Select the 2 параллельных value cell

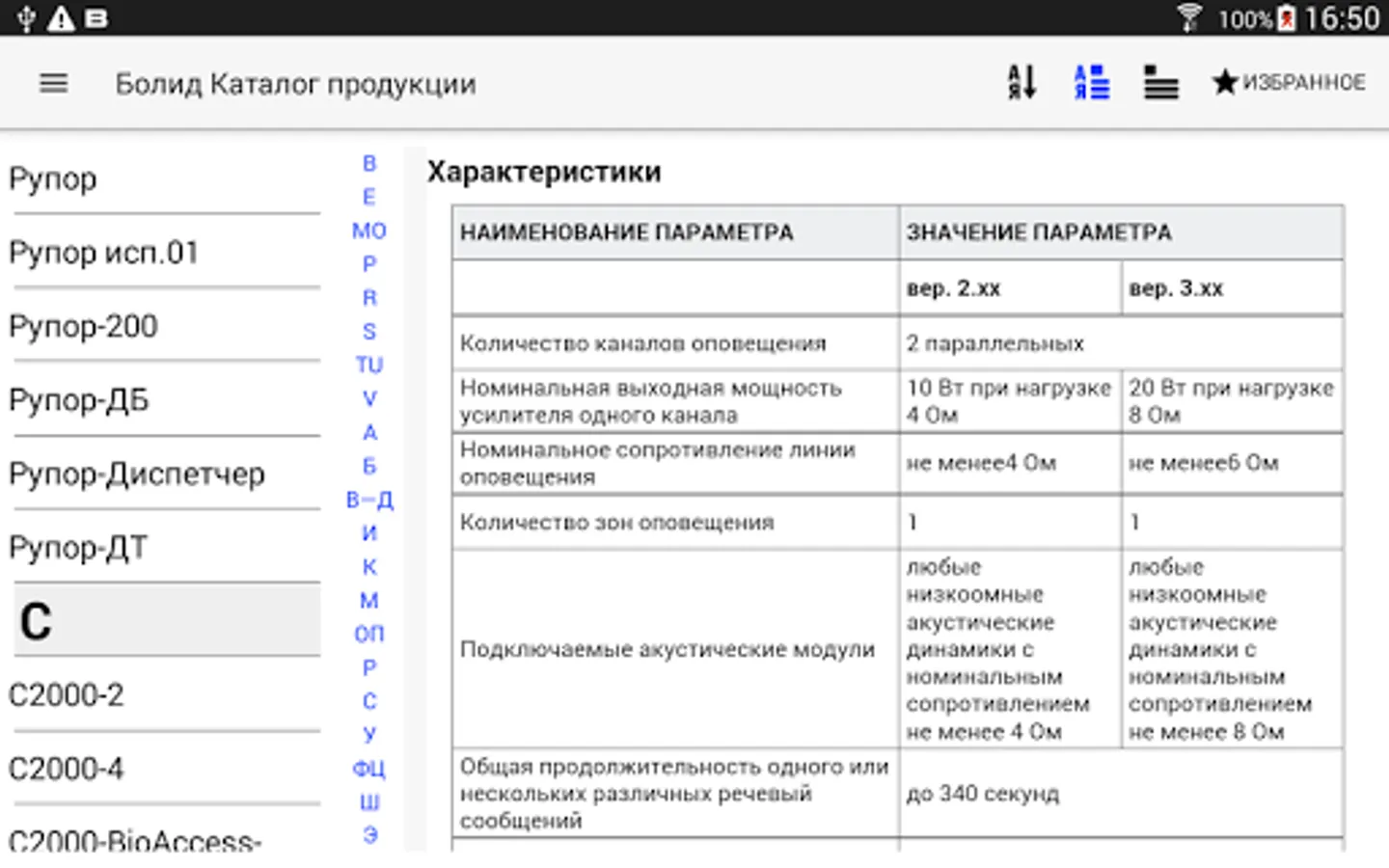1121,343
